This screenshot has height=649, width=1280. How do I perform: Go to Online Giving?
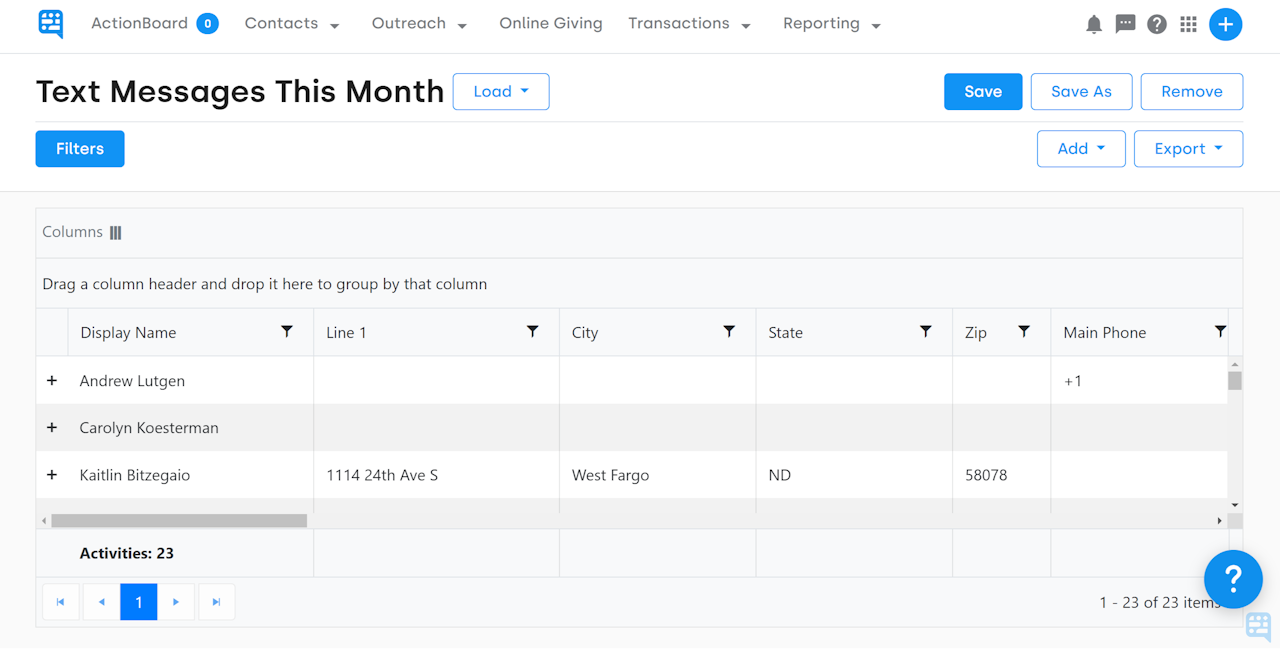[x=551, y=24]
